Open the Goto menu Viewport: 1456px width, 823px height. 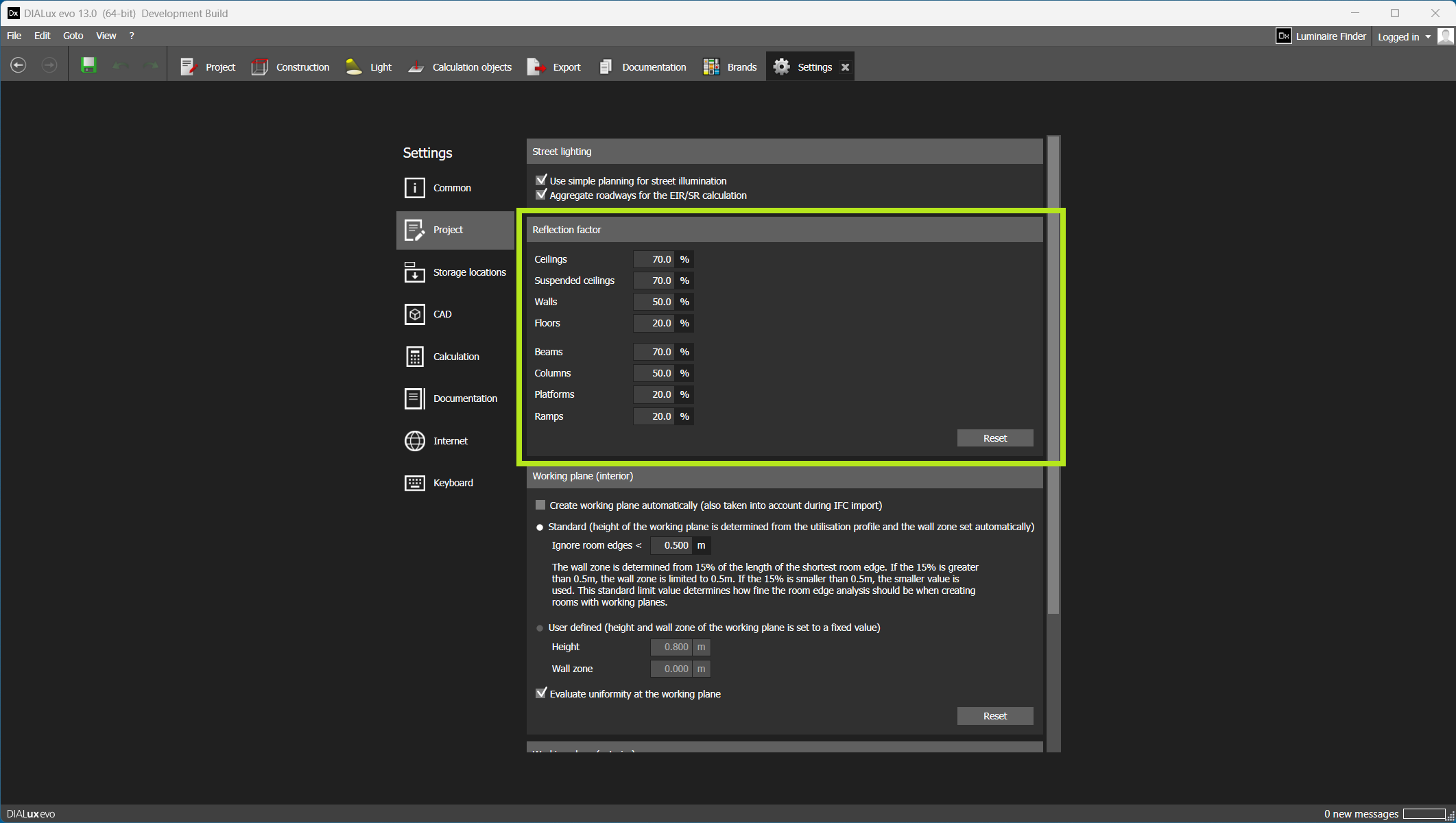(73, 36)
